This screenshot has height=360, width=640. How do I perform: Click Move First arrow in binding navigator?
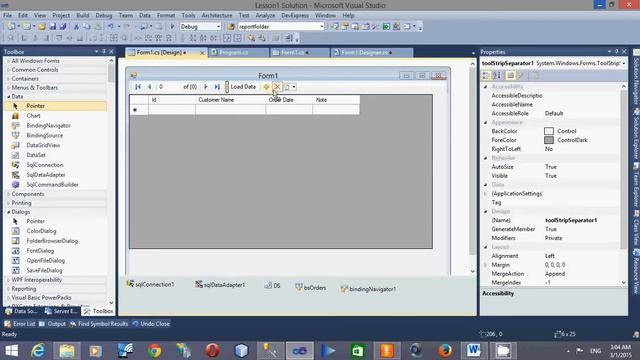click(x=138, y=87)
